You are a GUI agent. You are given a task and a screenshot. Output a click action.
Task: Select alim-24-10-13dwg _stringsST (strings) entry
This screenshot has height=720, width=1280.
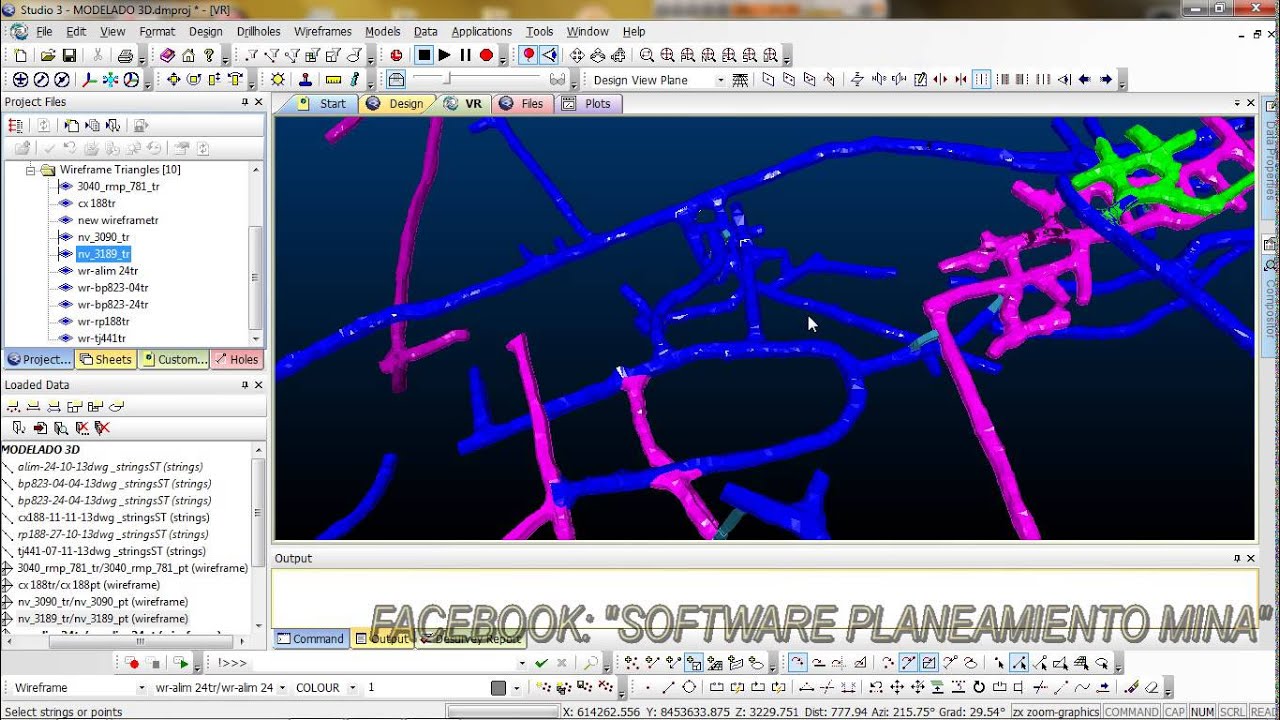[x=110, y=467]
